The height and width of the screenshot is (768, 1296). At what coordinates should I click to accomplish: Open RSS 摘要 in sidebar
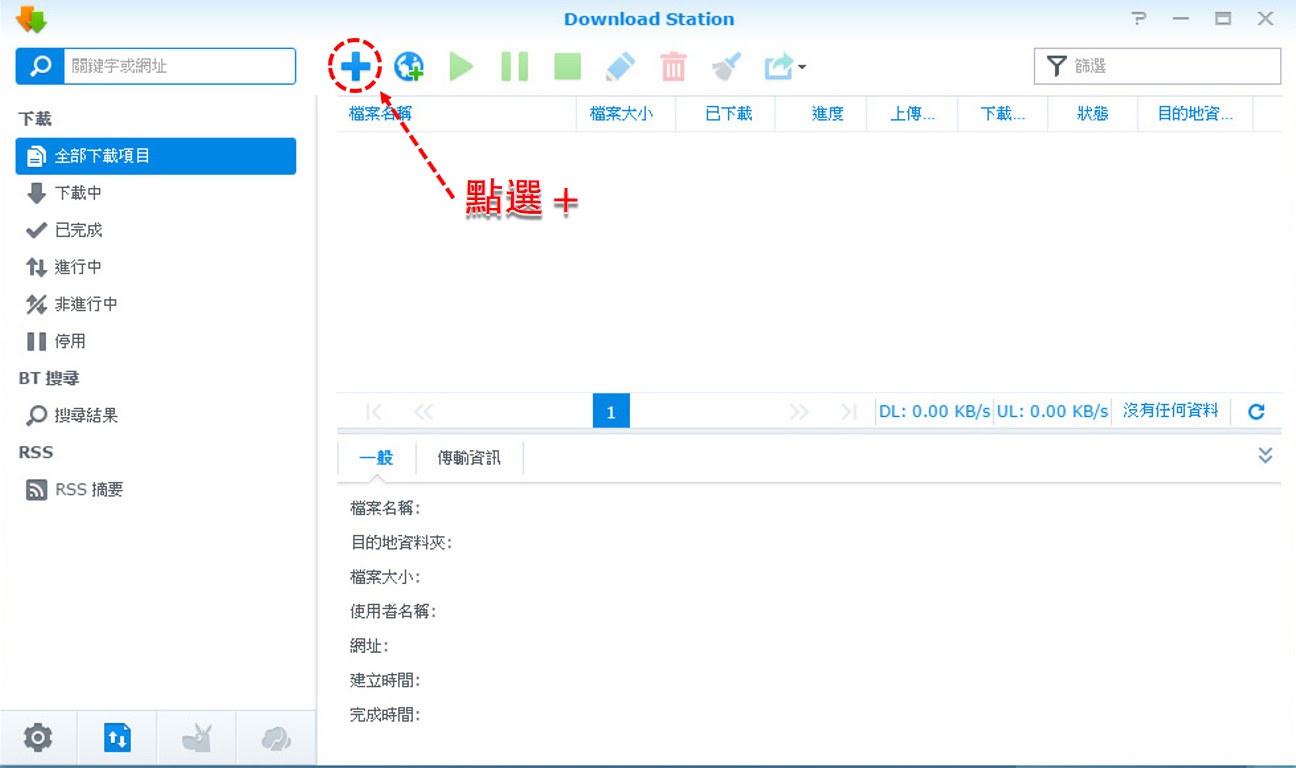click(156, 490)
